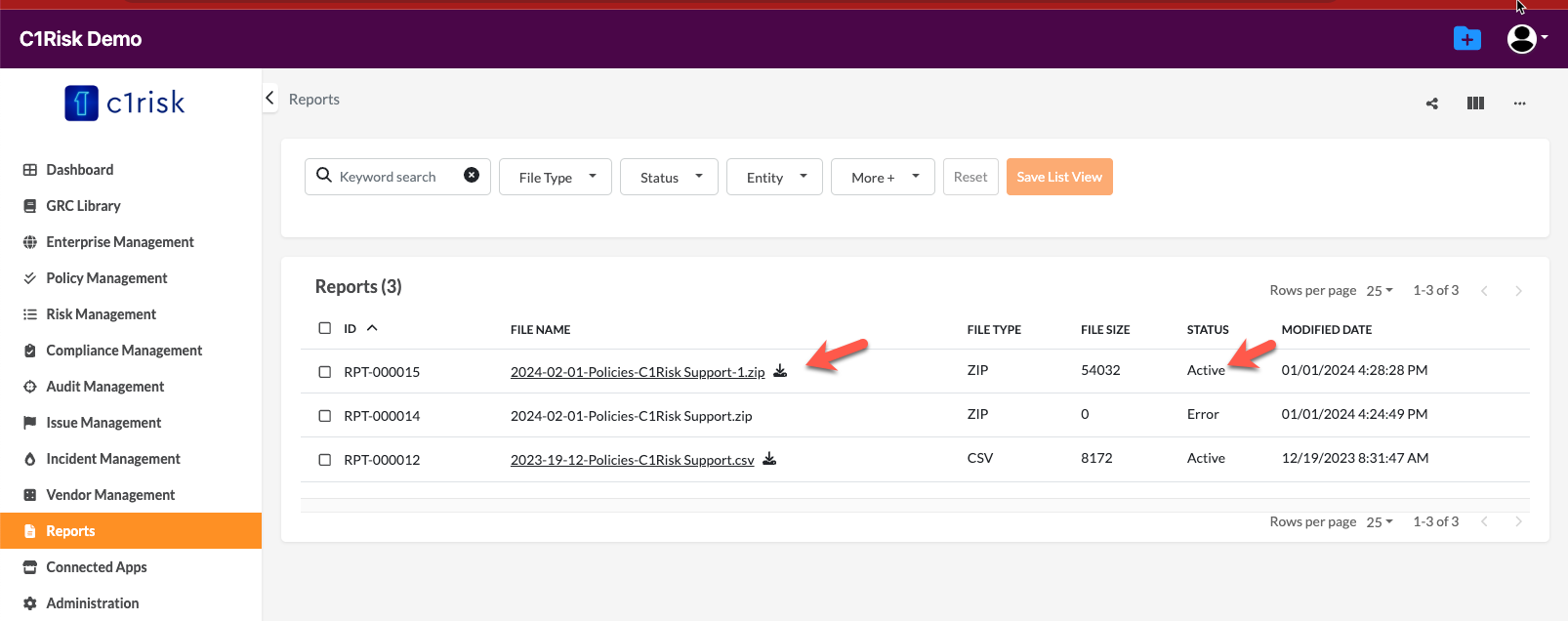This screenshot has height=621, width=1568.
Task: Click the C1Risk Demo header title
Action: click(x=81, y=39)
